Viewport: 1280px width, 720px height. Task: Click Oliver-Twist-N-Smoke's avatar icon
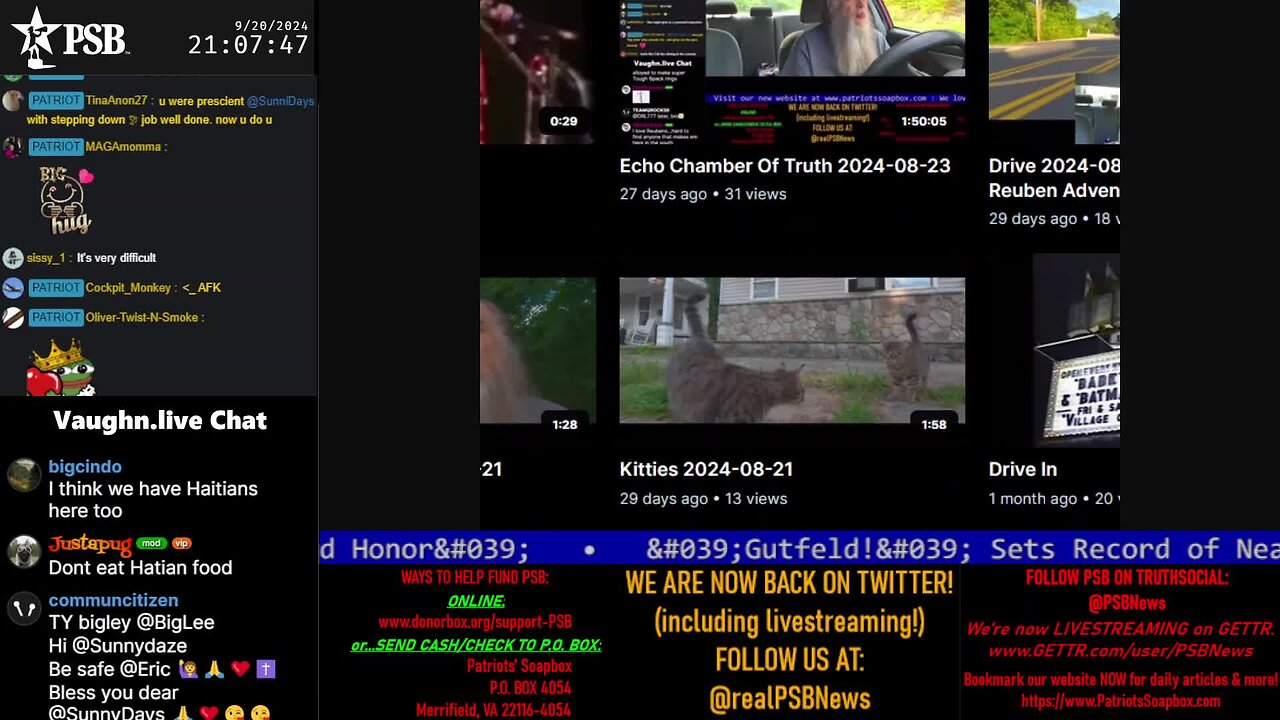coord(13,318)
